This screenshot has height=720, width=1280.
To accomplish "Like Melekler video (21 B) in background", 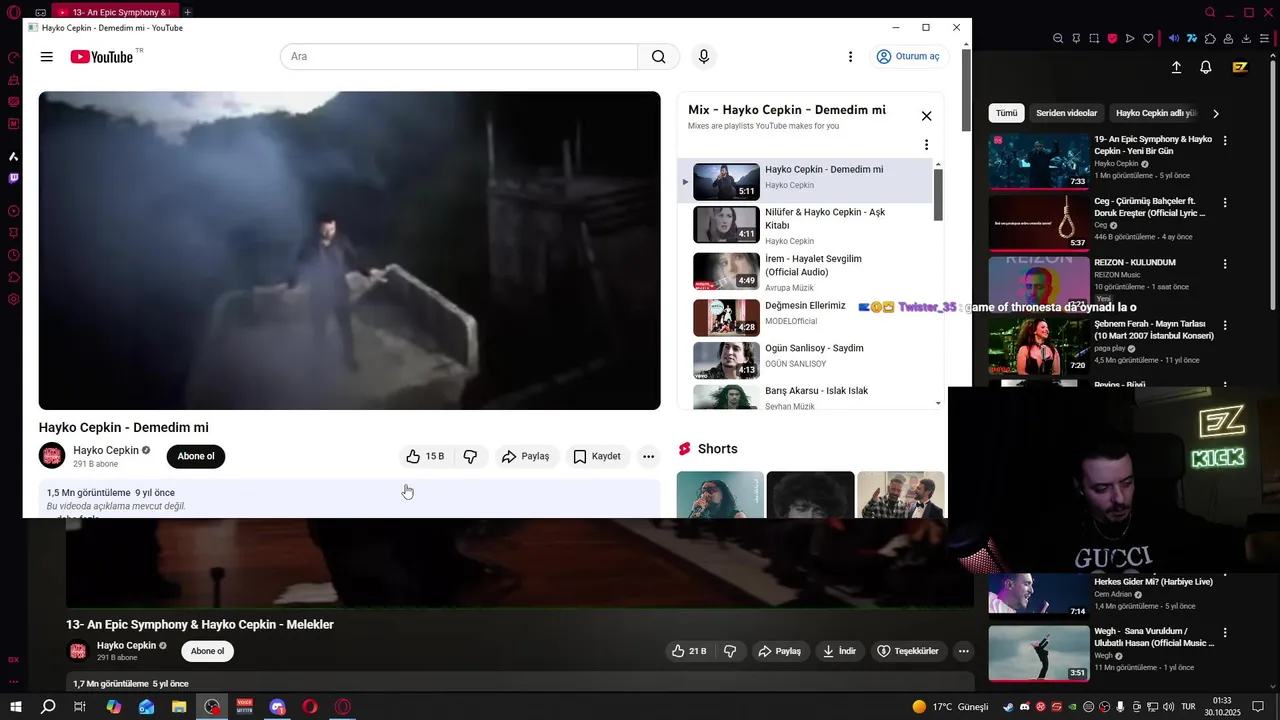I will (690, 651).
